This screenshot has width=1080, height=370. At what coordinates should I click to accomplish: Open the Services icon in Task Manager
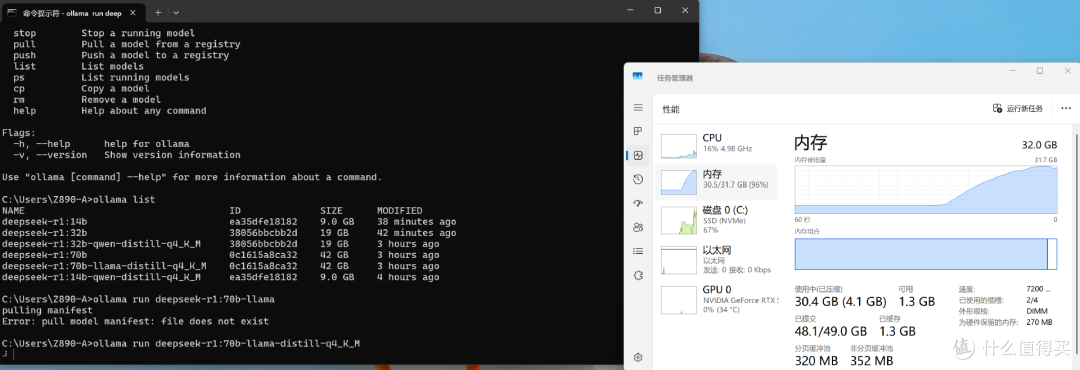638,275
